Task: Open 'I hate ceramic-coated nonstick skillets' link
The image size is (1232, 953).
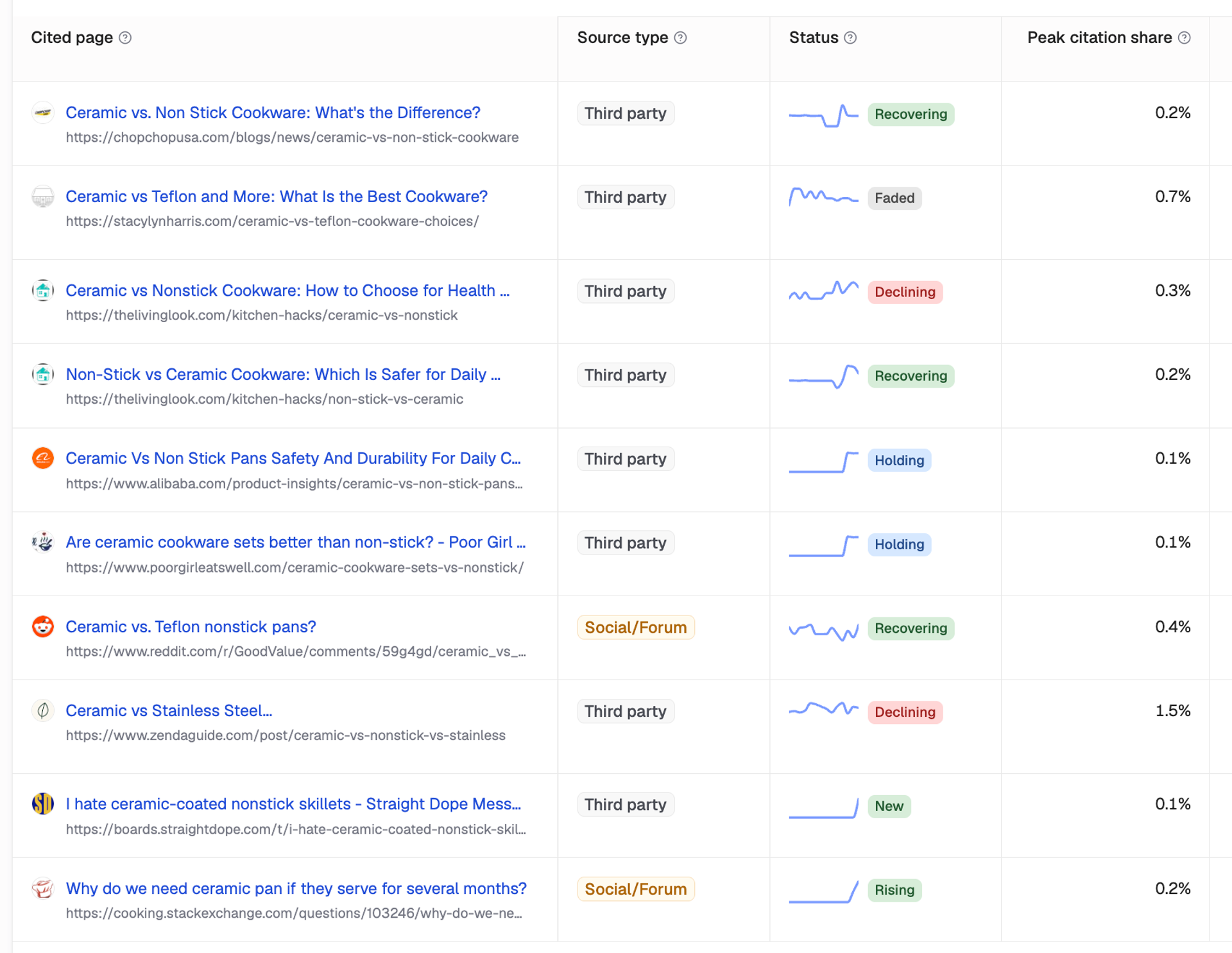Action: (293, 804)
